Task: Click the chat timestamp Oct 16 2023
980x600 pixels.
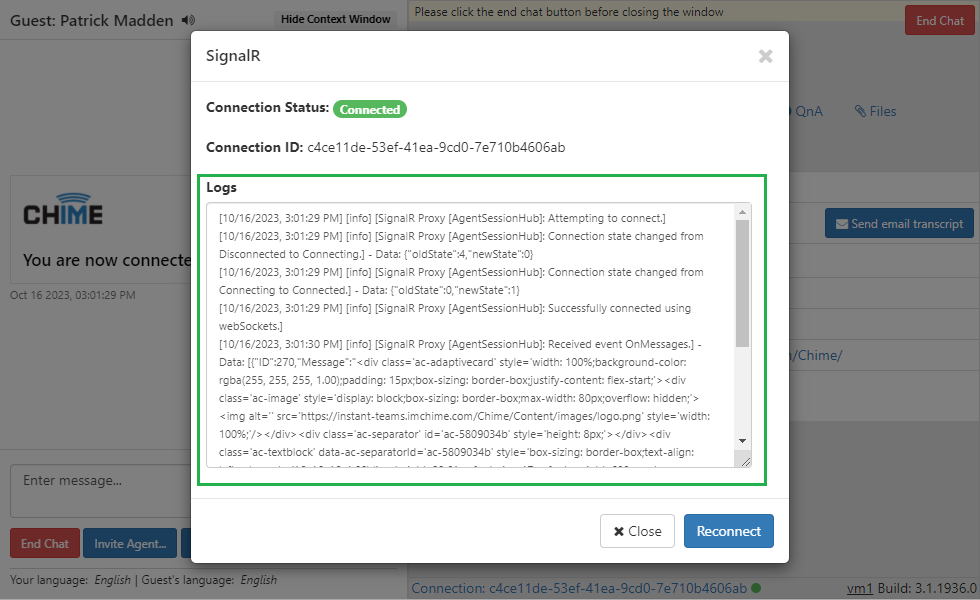Action: 72,295
